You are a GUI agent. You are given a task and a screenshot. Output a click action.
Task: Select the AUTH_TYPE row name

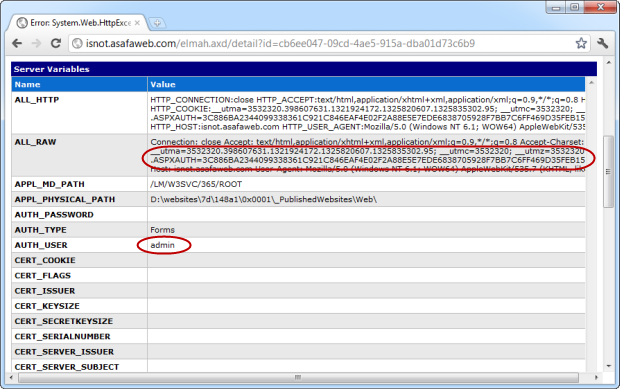[x=40, y=230]
